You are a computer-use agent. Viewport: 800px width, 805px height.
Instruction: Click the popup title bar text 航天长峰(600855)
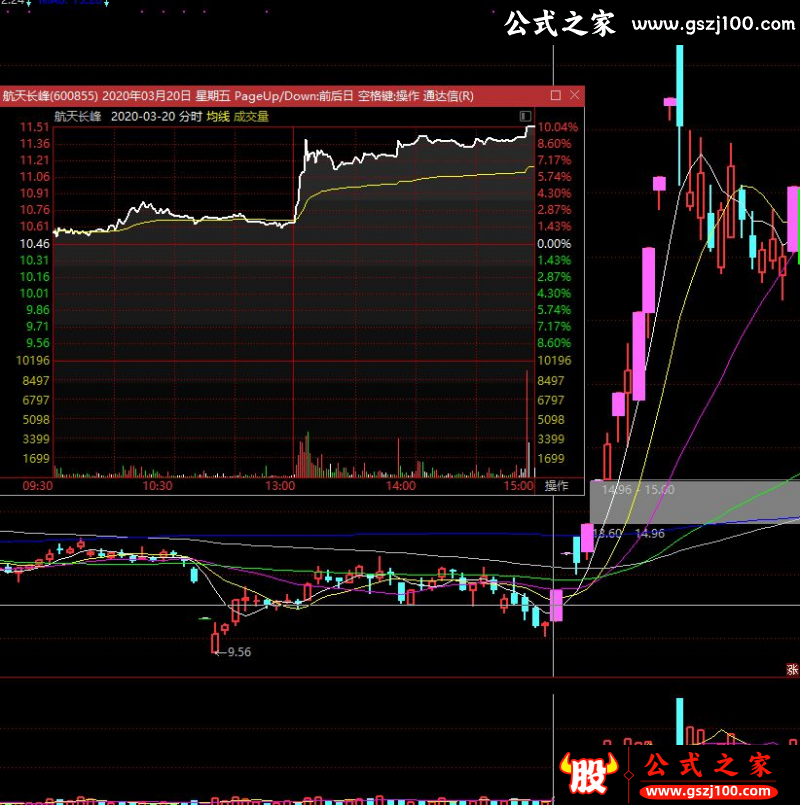pyautogui.click(x=50, y=96)
